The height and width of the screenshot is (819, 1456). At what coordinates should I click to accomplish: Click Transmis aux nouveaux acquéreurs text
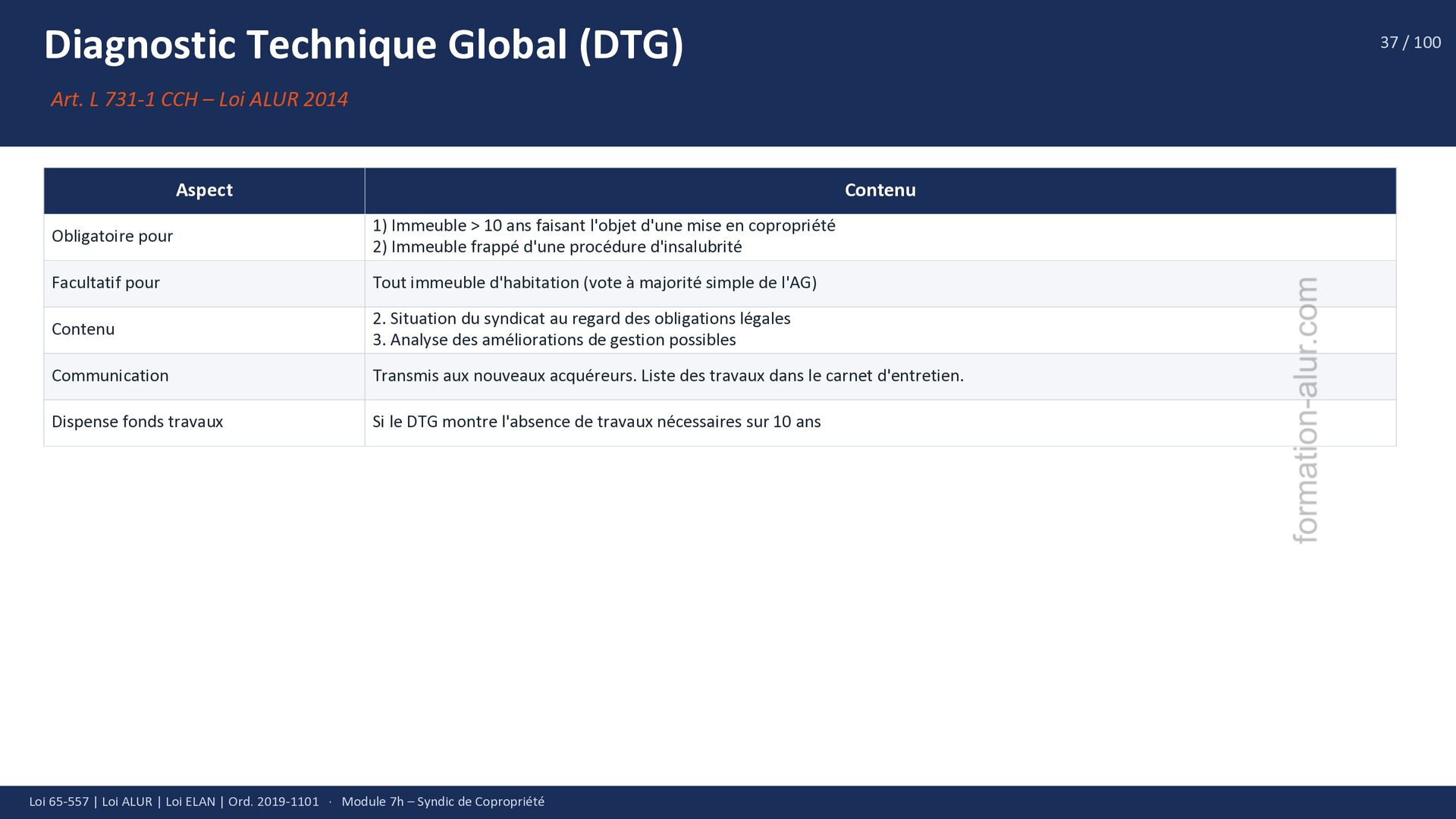tap(667, 375)
